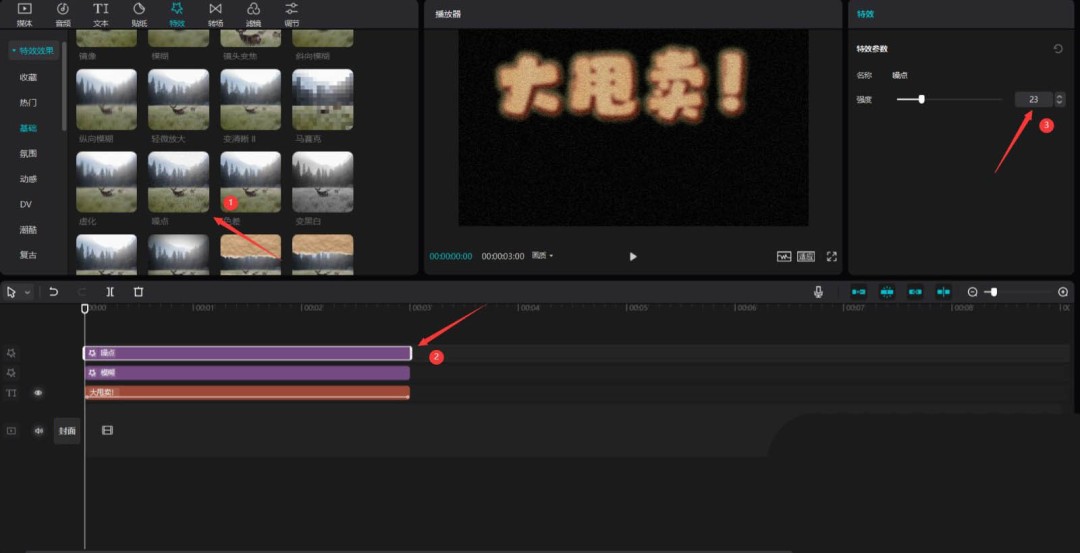Image resolution: width=1080 pixels, height=553 pixels.
Task: Click the 强度 intensity slider handle
Action: pos(922,99)
